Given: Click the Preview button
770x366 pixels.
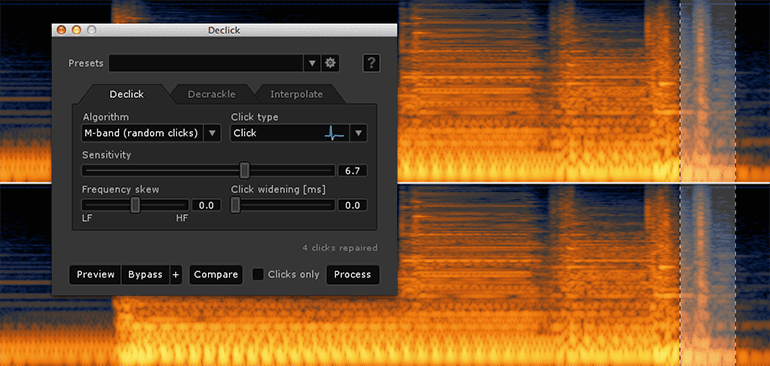Looking at the screenshot, I should point(95,275).
